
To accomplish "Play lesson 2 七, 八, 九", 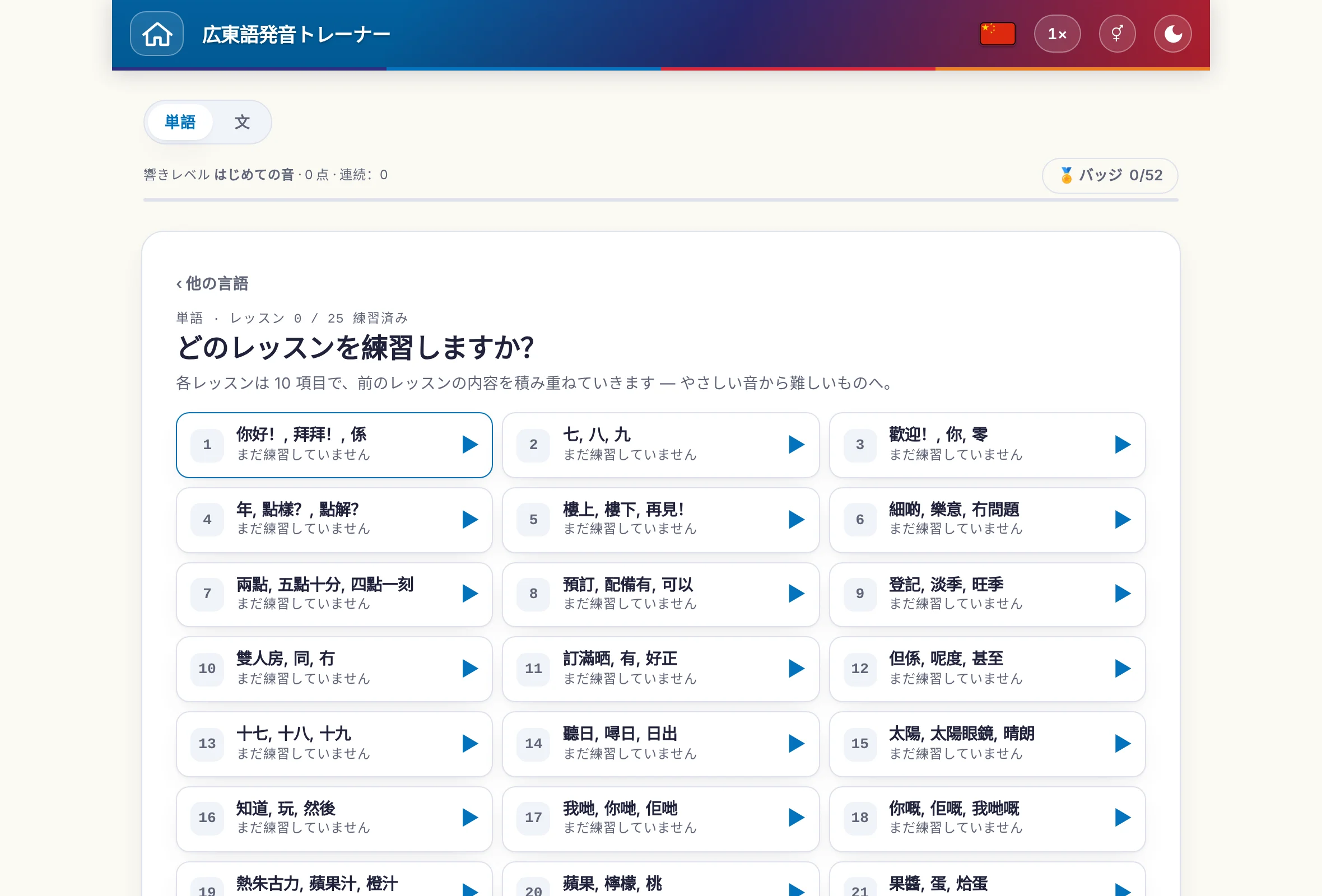I will [x=797, y=445].
